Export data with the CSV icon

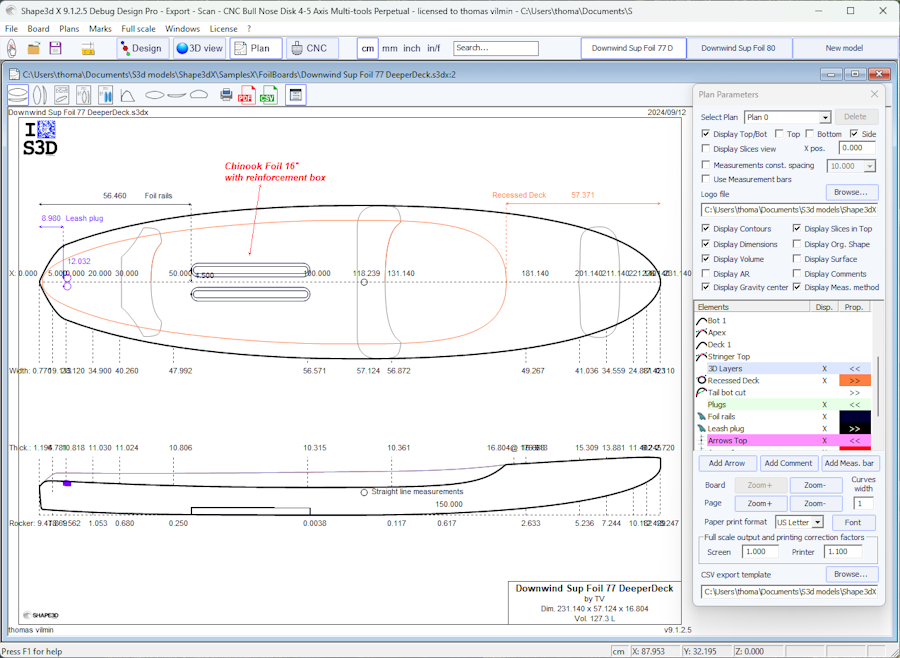[268, 95]
